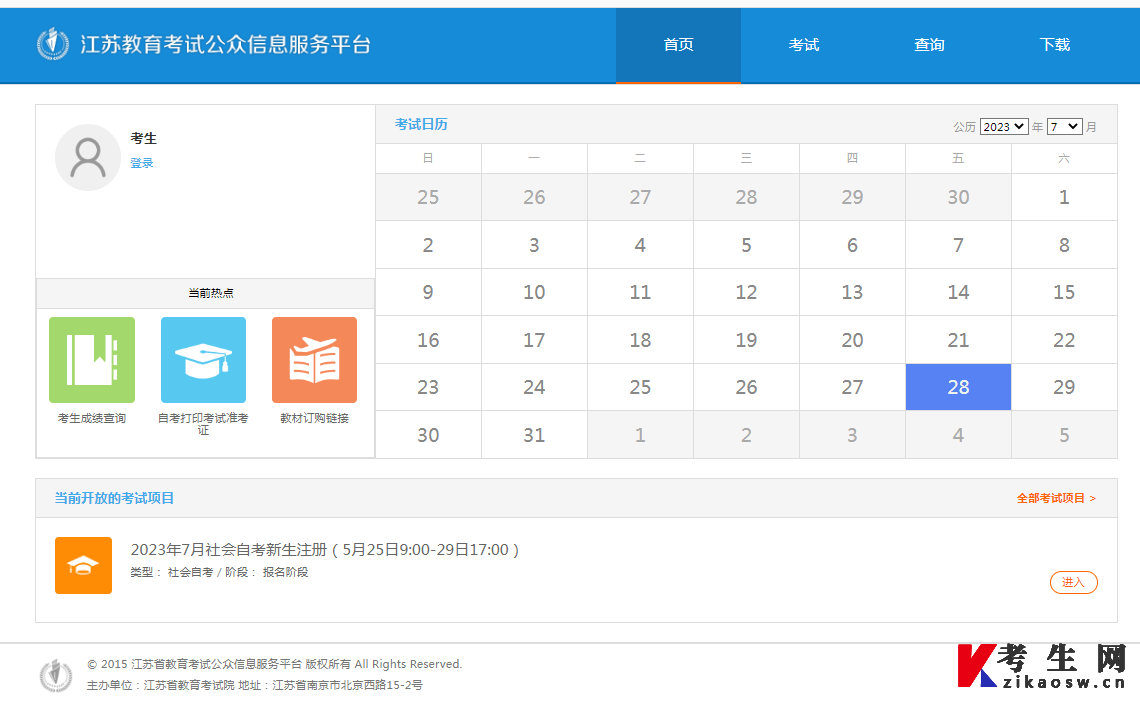This screenshot has height=701, width=1140.
Task: Open the year 2023 dropdown
Action: tap(1004, 127)
